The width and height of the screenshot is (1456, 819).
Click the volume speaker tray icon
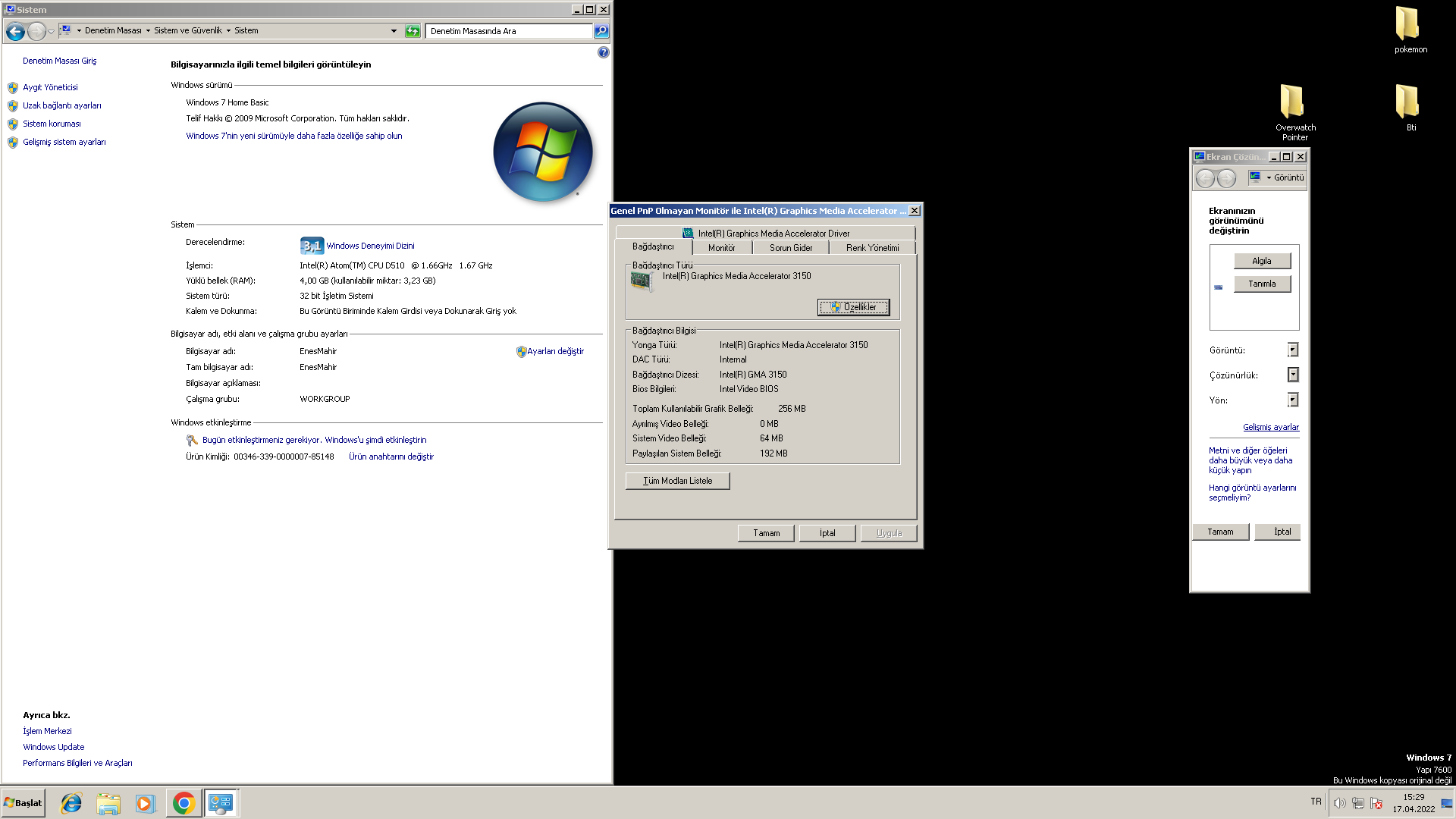[1339, 803]
